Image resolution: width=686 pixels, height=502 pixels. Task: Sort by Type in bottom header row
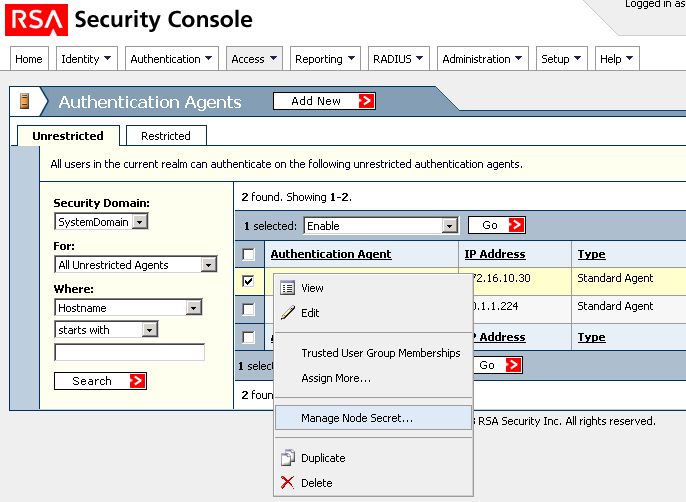pyautogui.click(x=592, y=337)
